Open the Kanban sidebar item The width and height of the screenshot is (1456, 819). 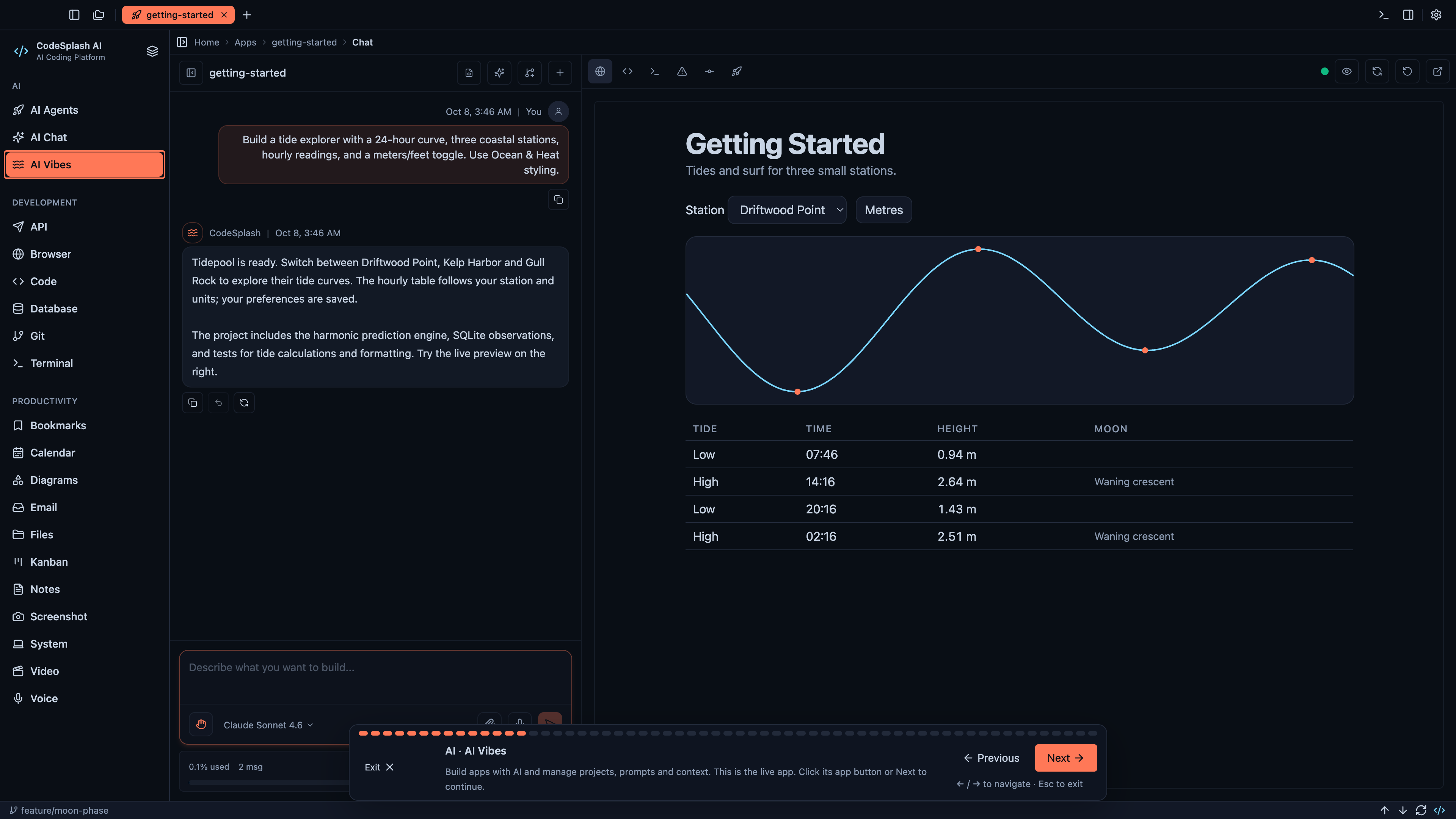pyautogui.click(x=84, y=561)
